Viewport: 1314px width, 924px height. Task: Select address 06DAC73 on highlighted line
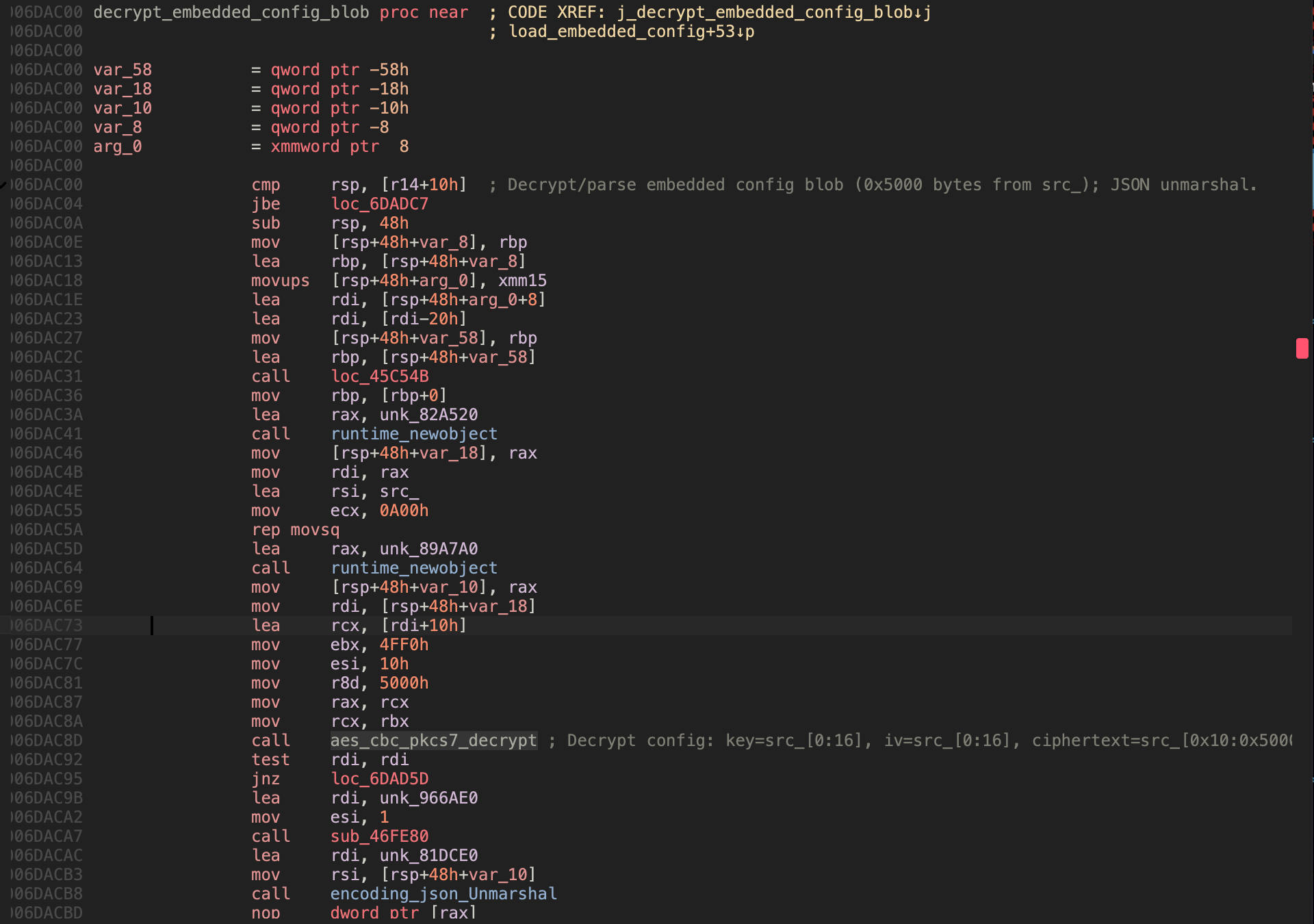coord(47,626)
